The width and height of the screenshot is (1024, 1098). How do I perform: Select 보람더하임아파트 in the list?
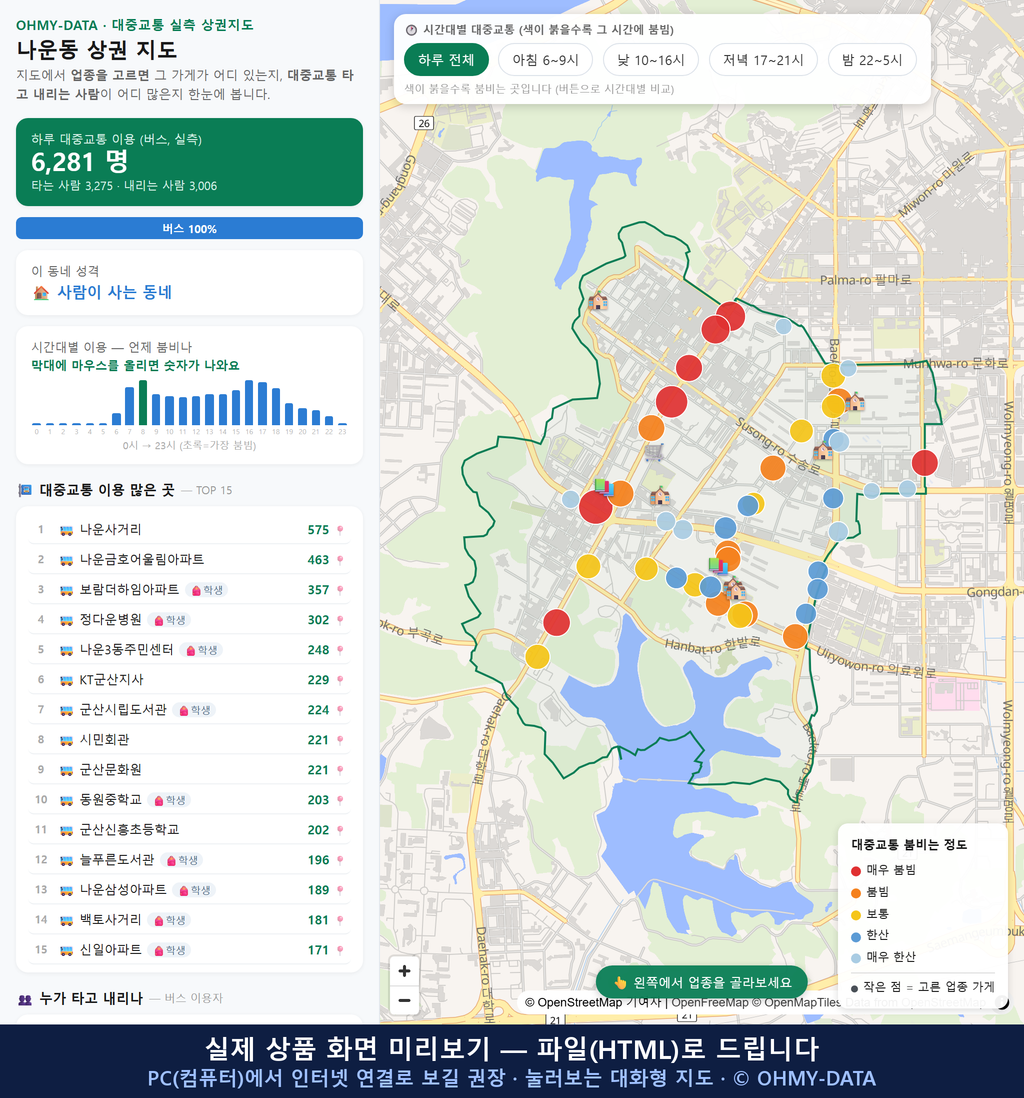[189, 590]
